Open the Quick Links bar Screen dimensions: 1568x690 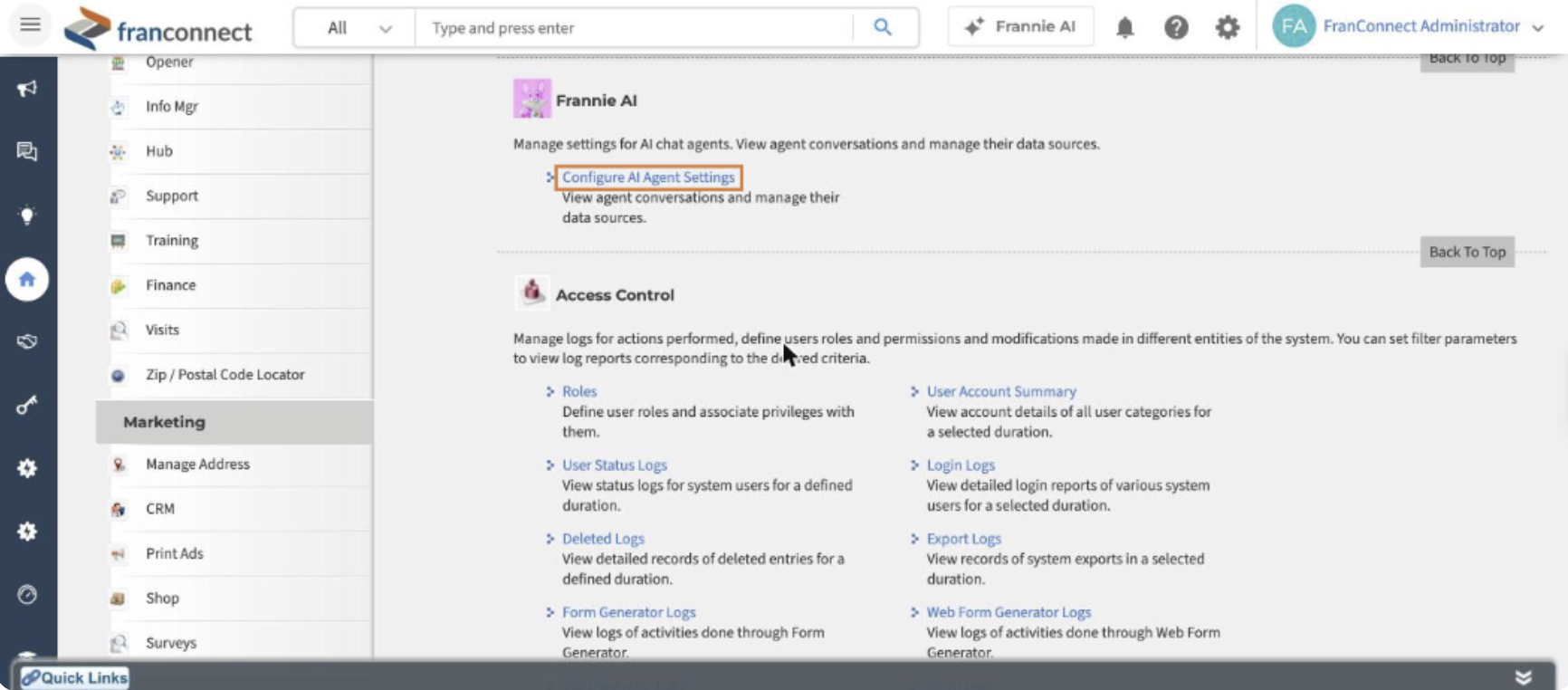[75, 677]
